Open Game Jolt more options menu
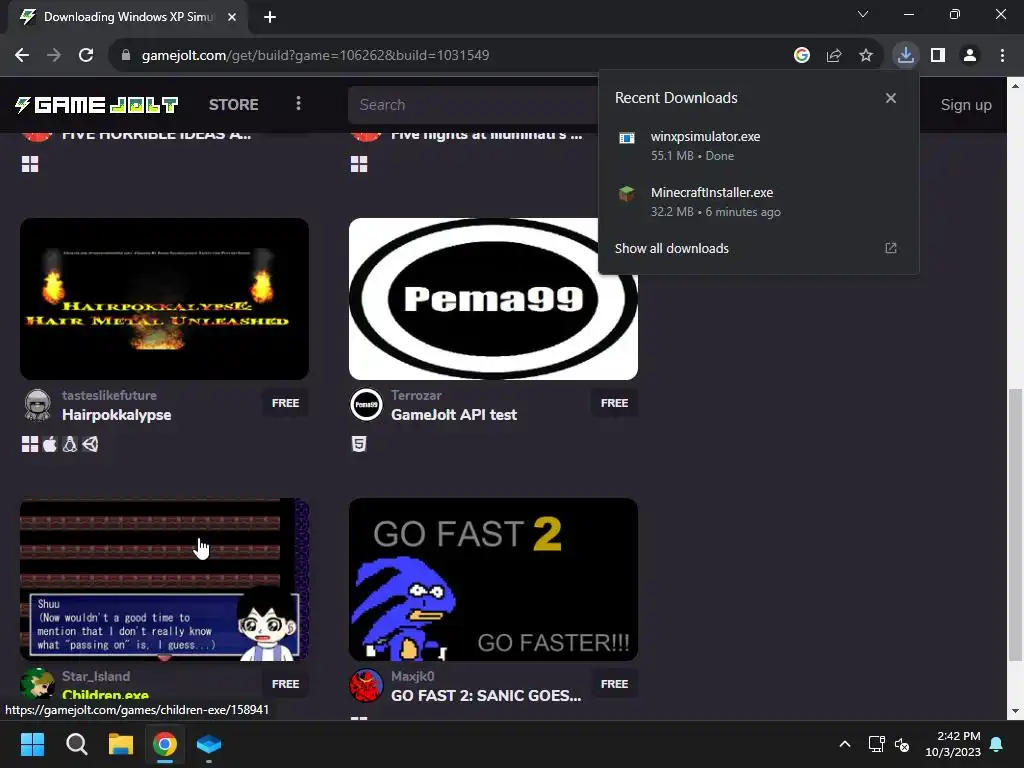Image resolution: width=1024 pixels, height=768 pixels. 298,104
